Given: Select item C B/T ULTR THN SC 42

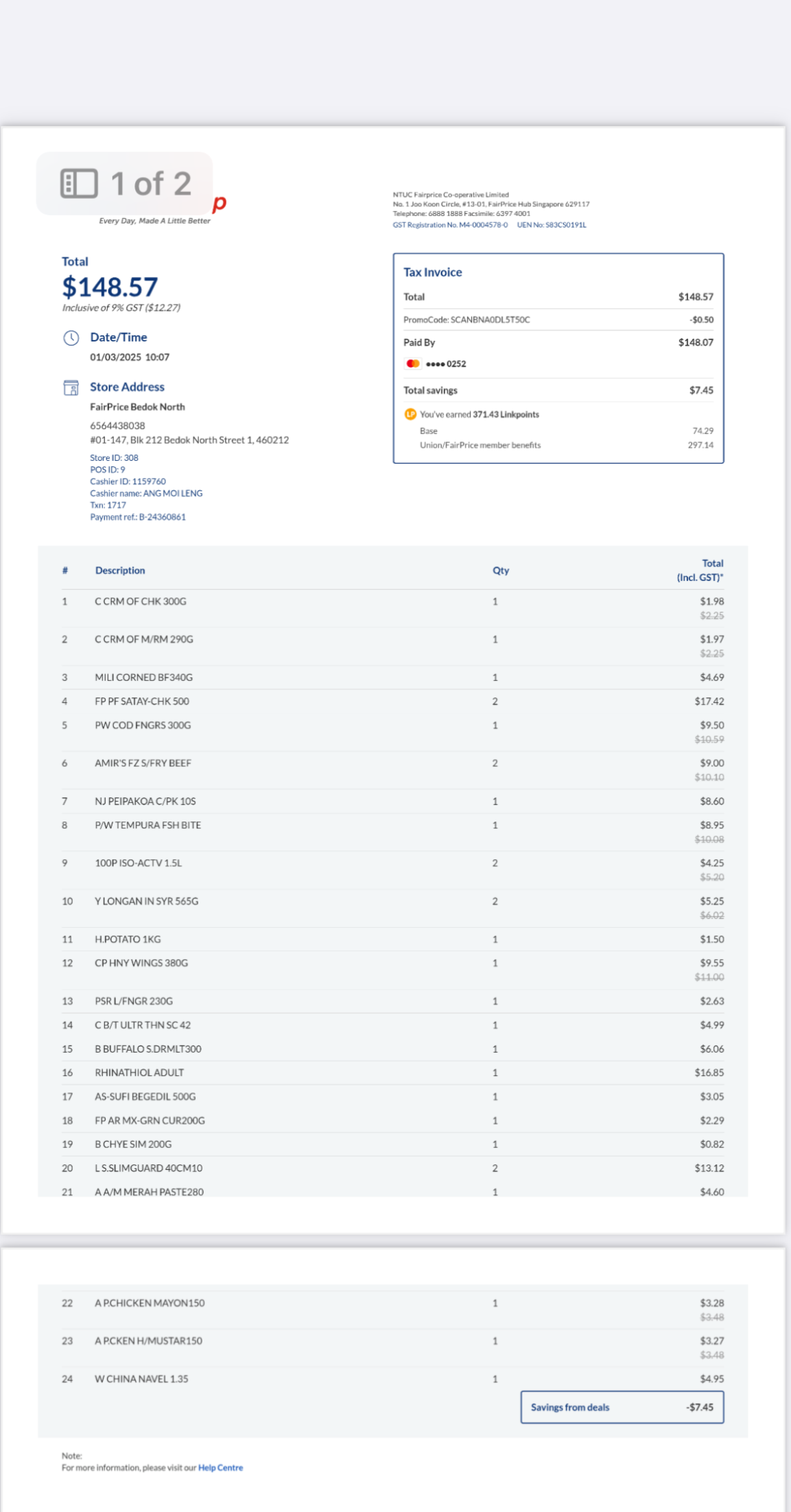Looking at the screenshot, I should [x=143, y=1025].
